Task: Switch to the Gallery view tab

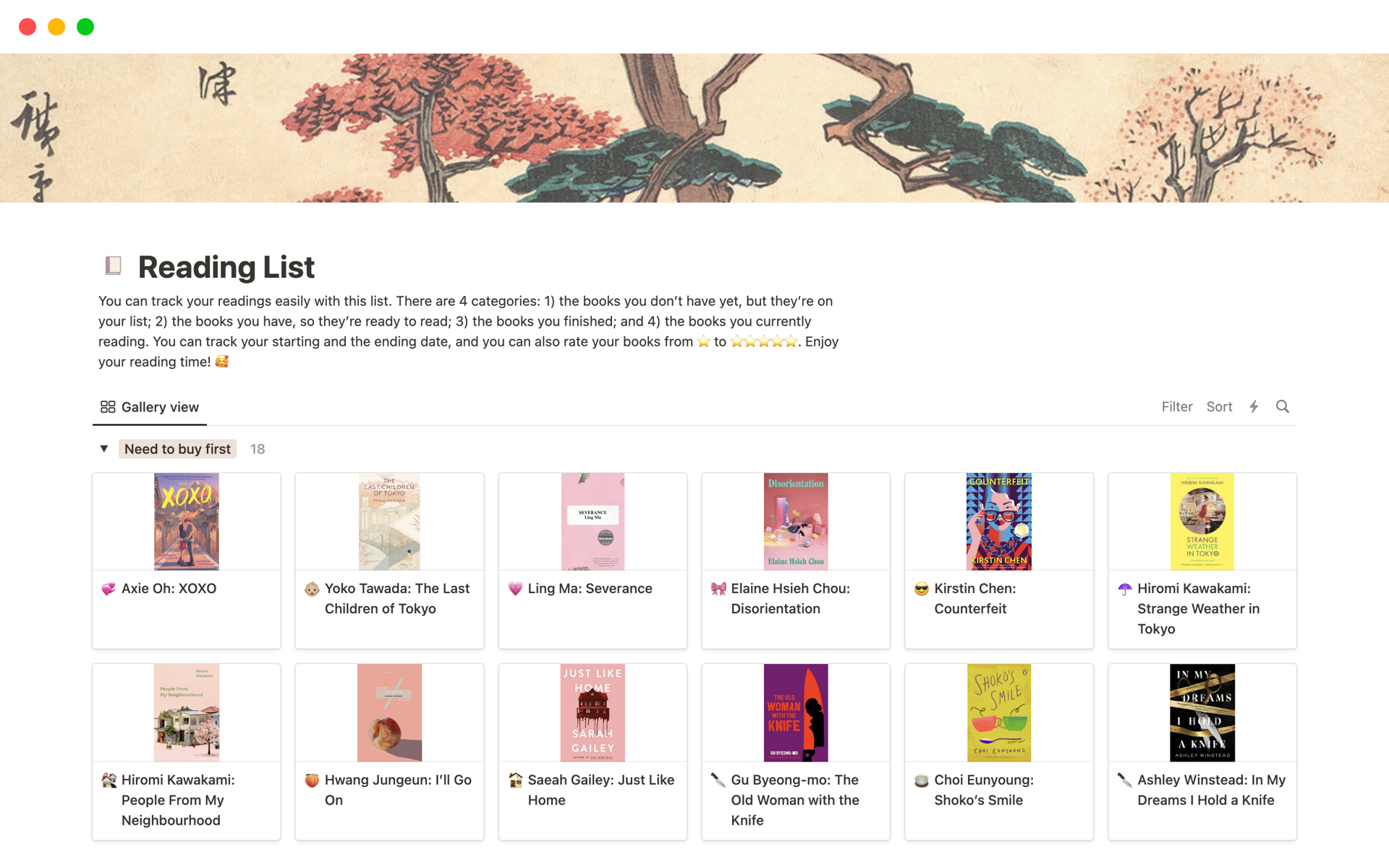Action: coord(158,406)
